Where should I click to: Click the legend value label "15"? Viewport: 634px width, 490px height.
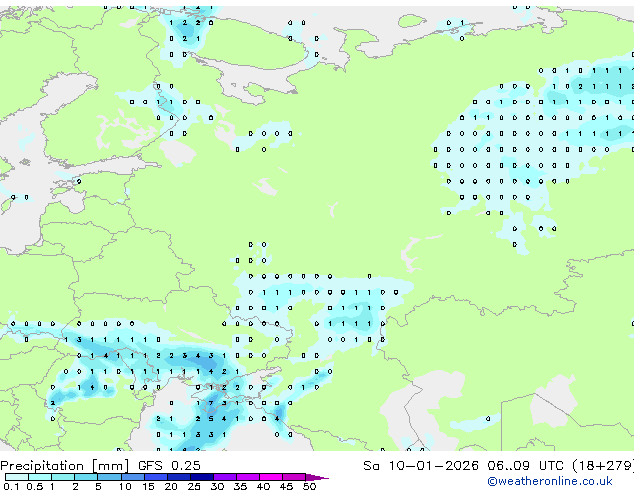coord(148,486)
